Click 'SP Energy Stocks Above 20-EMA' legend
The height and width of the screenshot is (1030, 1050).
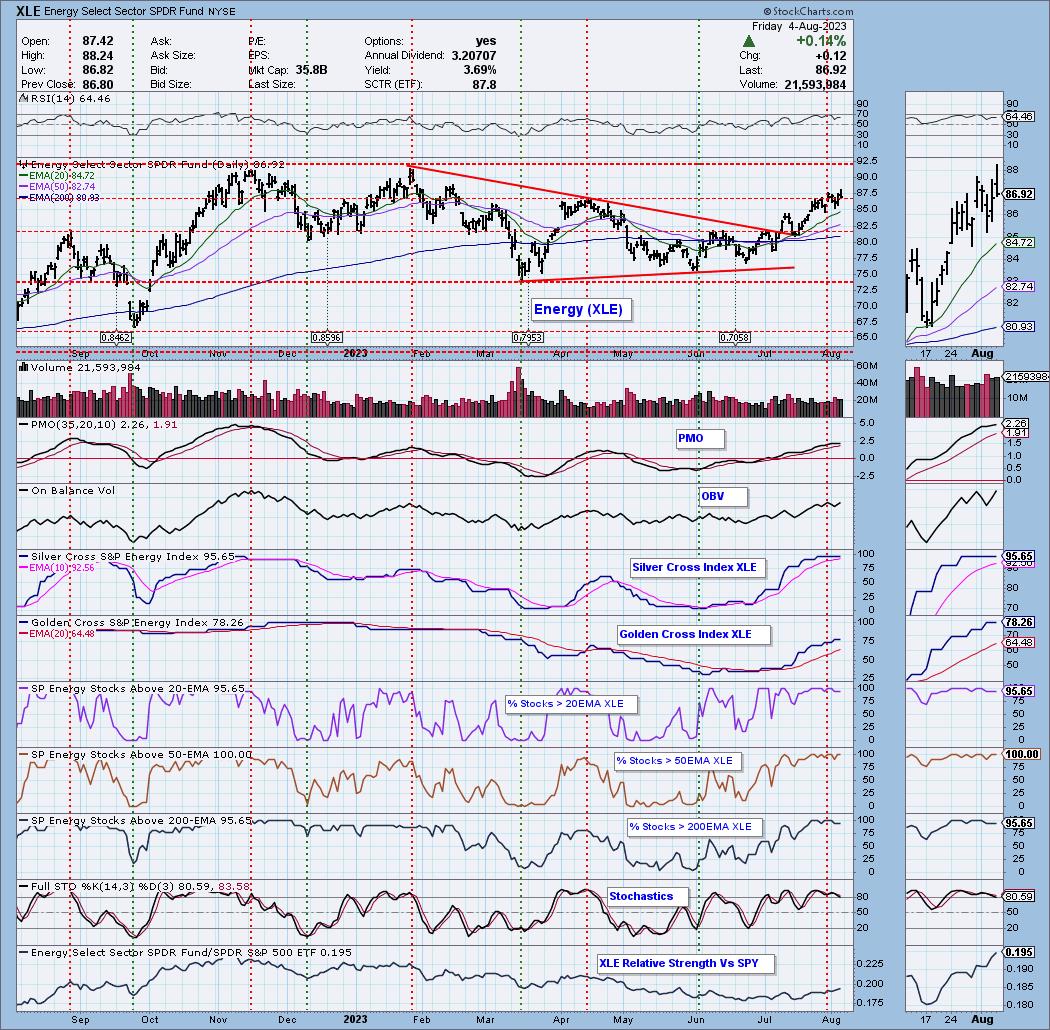coord(131,688)
